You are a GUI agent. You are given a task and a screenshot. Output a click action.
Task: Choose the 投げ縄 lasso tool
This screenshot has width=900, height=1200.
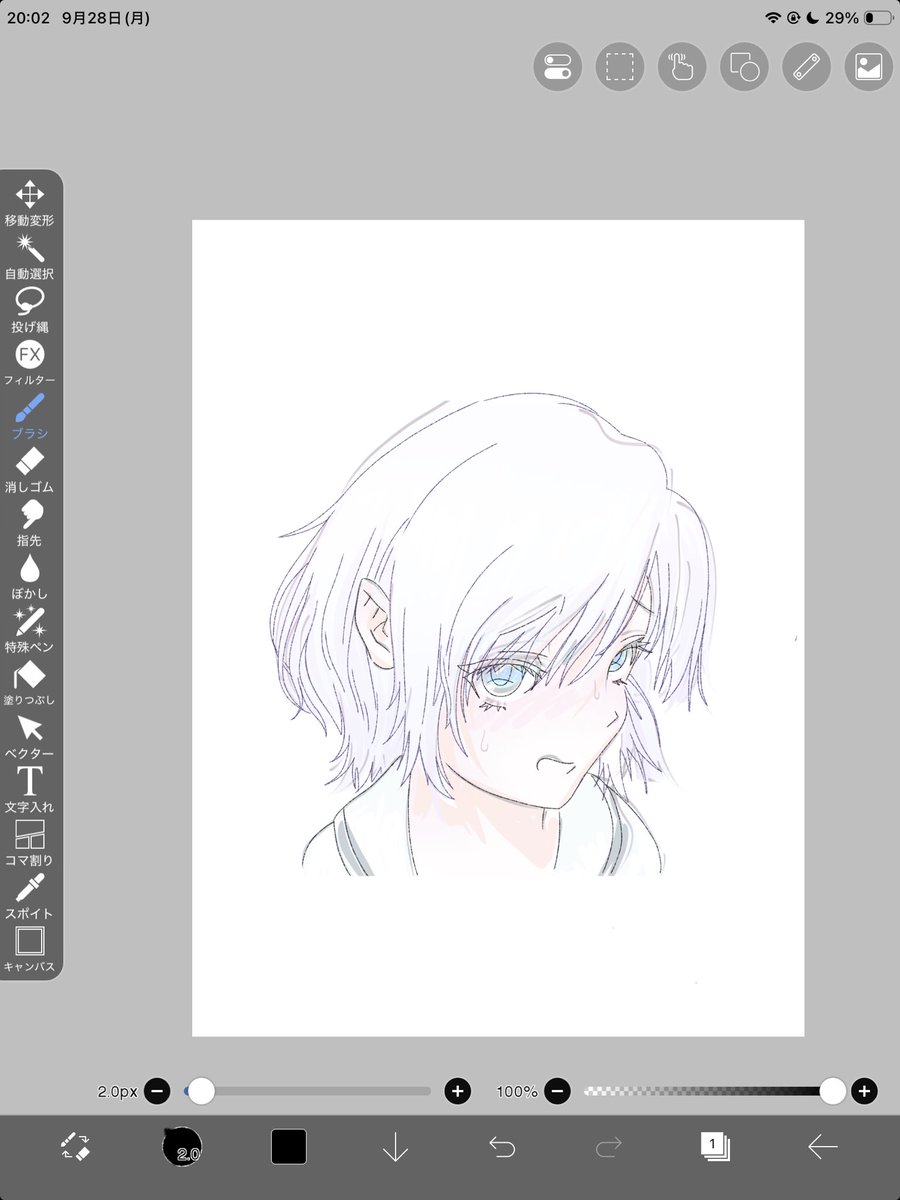click(x=30, y=311)
